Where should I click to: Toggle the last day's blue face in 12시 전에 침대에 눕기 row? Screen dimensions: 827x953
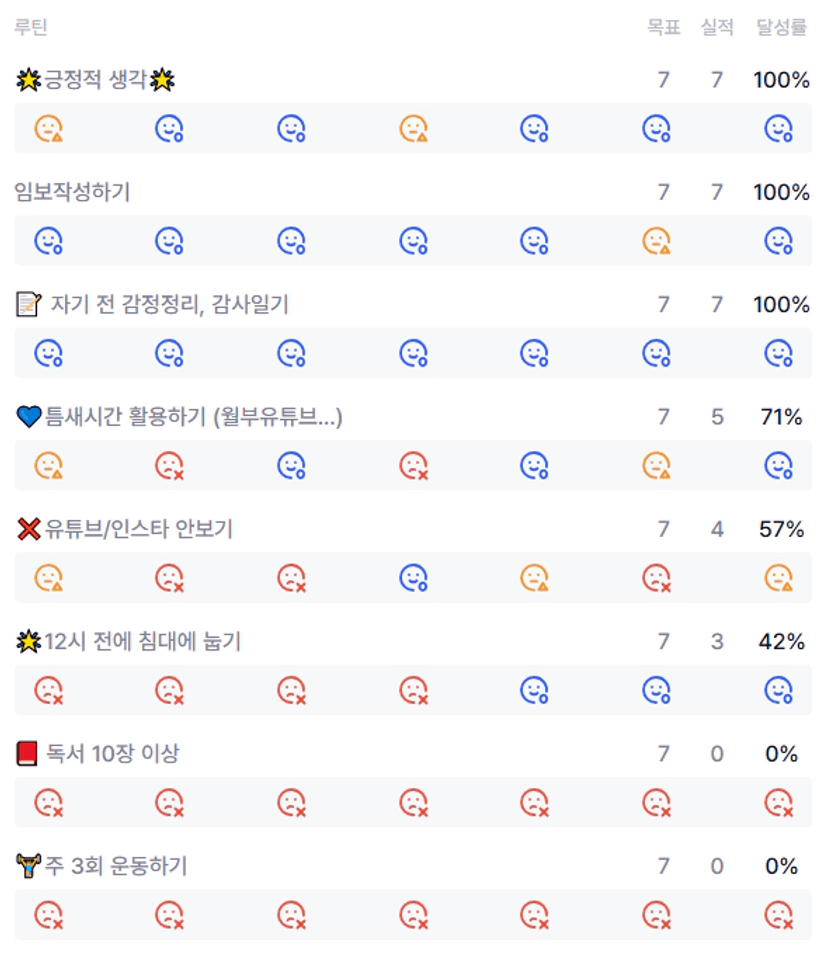click(778, 689)
